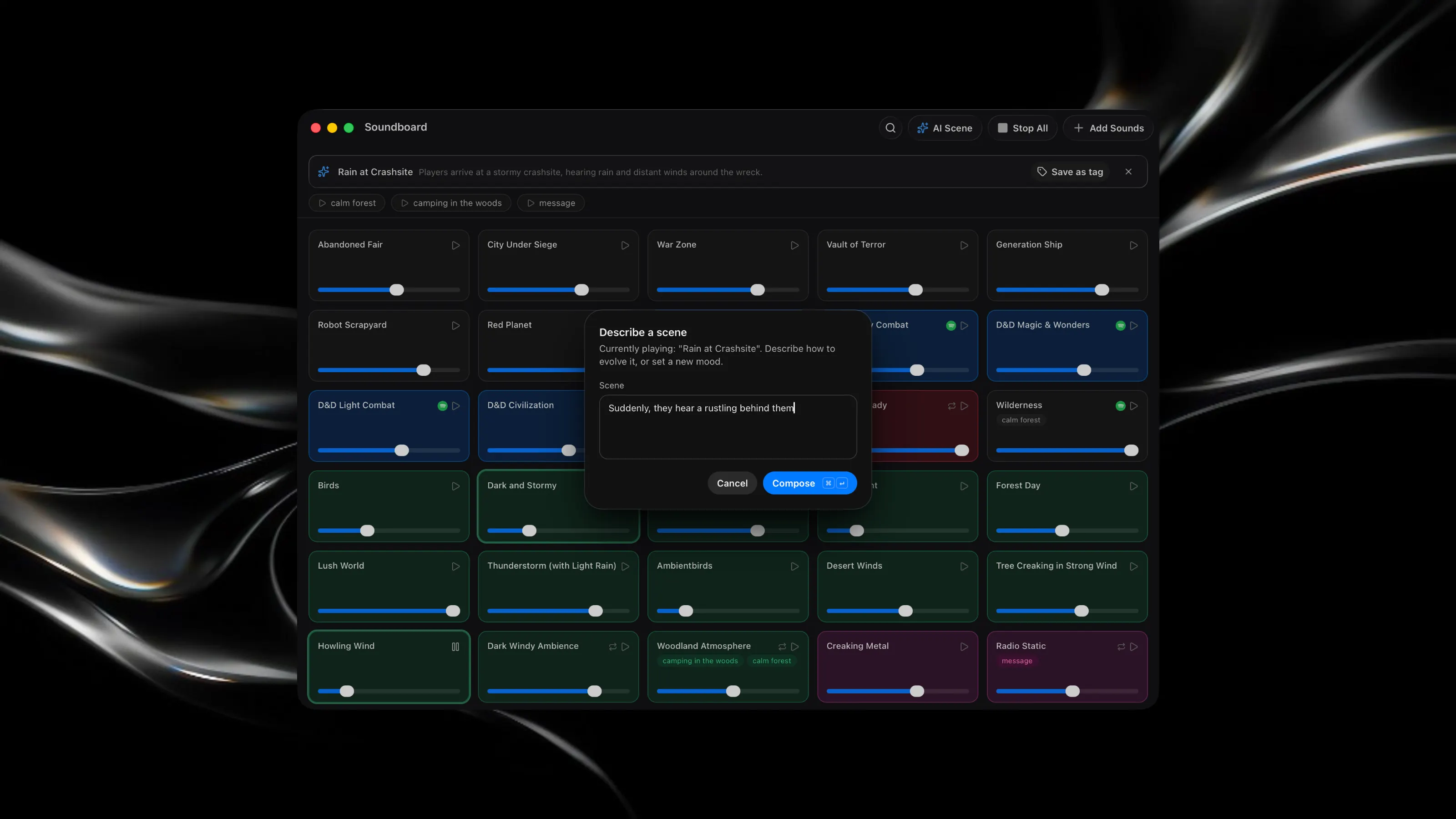This screenshot has width=1456, height=819.
Task: Play D&D Magic & Wonders playlist
Action: click(1134, 326)
